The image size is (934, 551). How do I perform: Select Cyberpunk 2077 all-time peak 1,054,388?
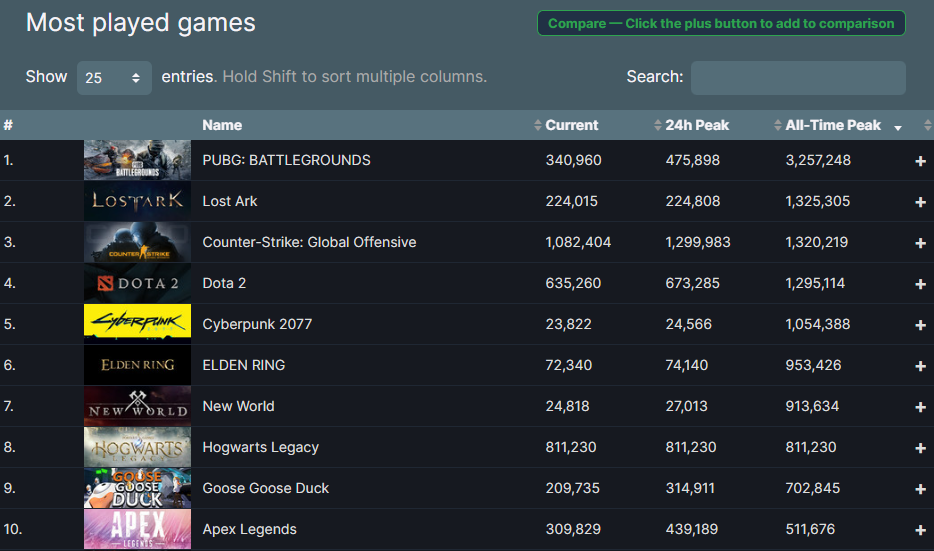pyautogui.click(x=817, y=324)
